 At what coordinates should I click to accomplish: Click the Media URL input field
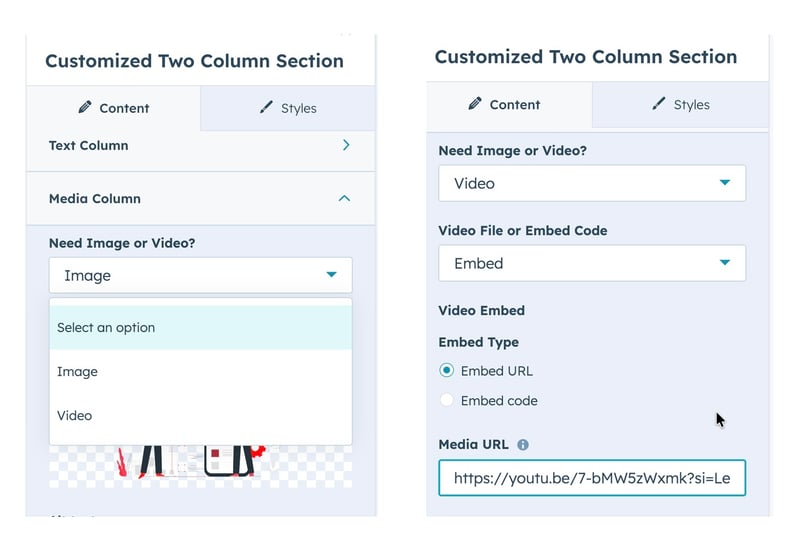coord(591,478)
